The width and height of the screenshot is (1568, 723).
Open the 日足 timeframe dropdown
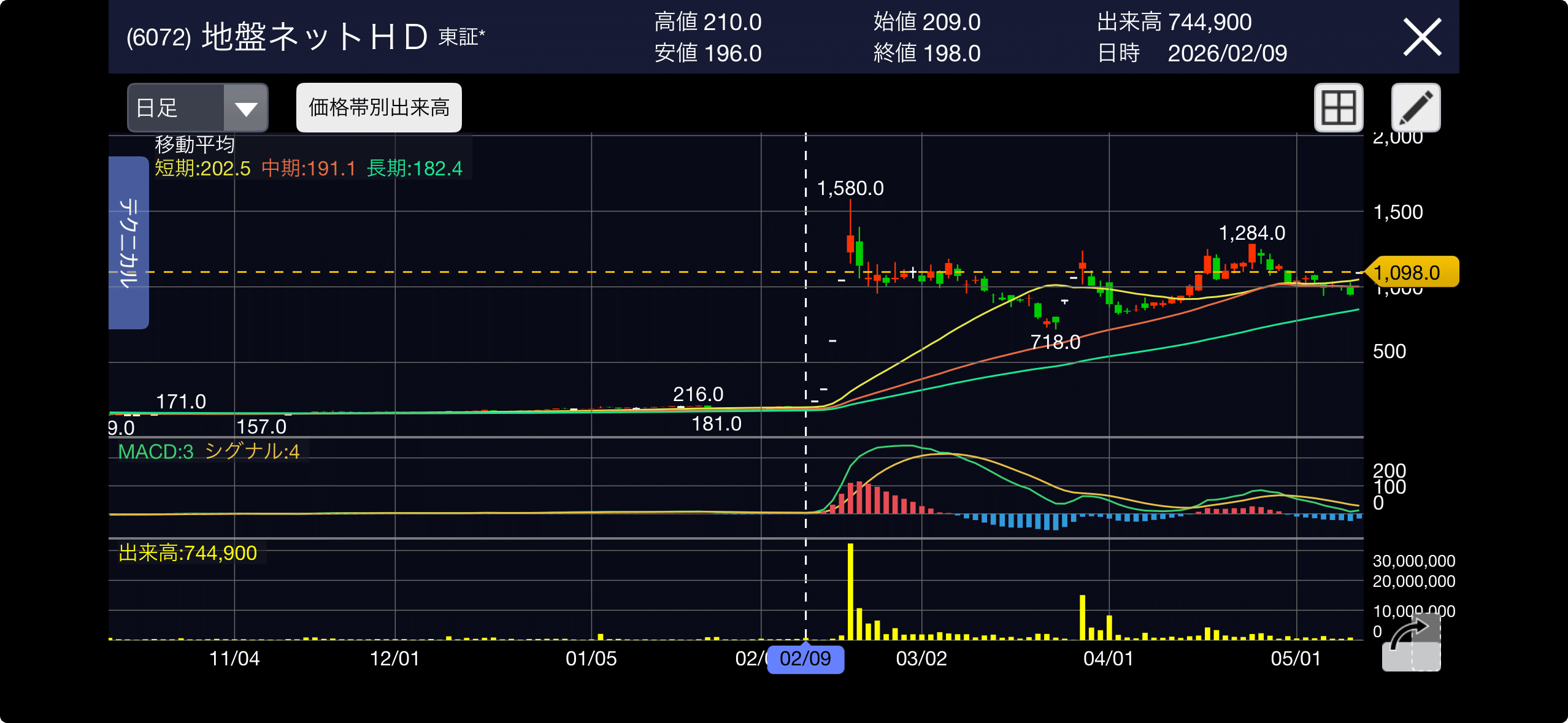click(x=198, y=108)
